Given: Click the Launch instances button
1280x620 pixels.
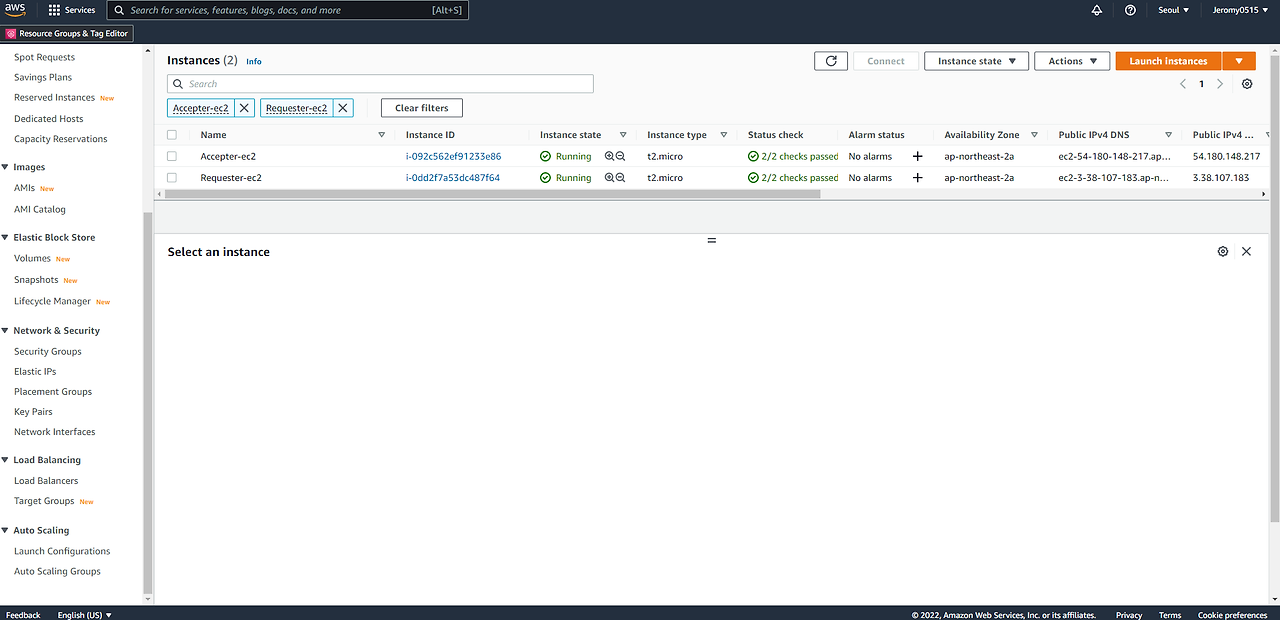Looking at the screenshot, I should coord(1169,61).
